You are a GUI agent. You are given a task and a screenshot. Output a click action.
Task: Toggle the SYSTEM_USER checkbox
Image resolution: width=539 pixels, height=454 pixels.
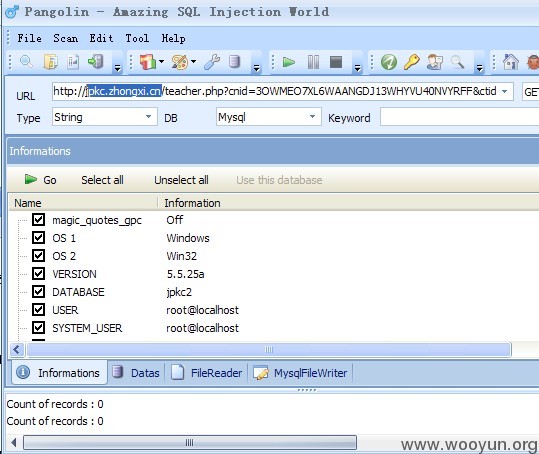pos(38,328)
